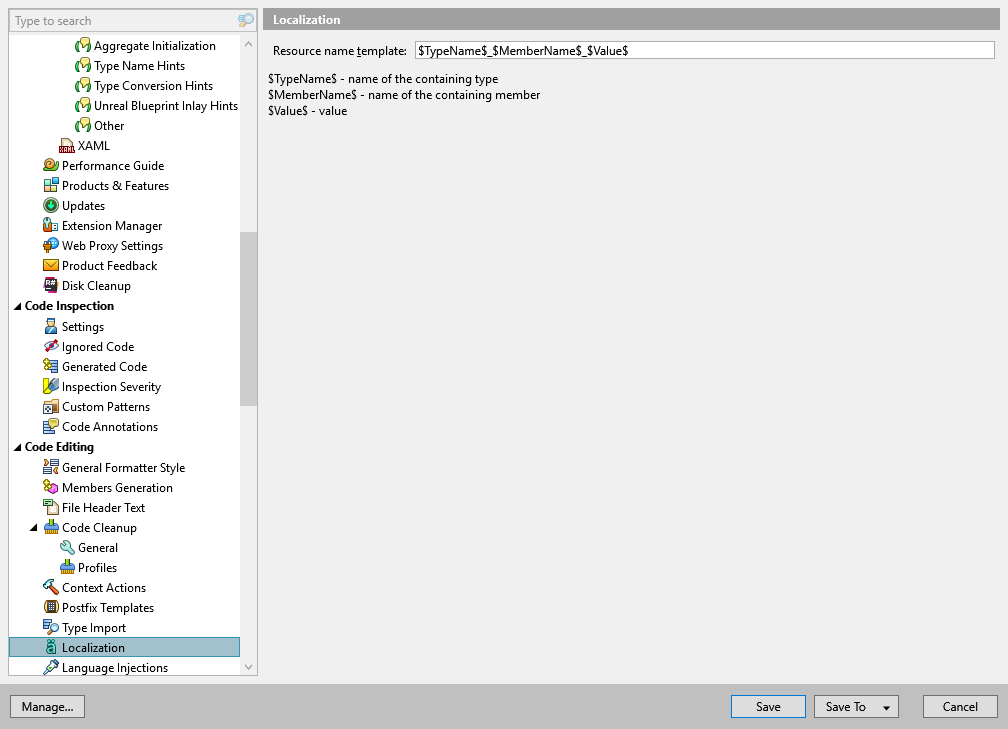
Task: Click the Products & Features icon
Action: [52, 185]
